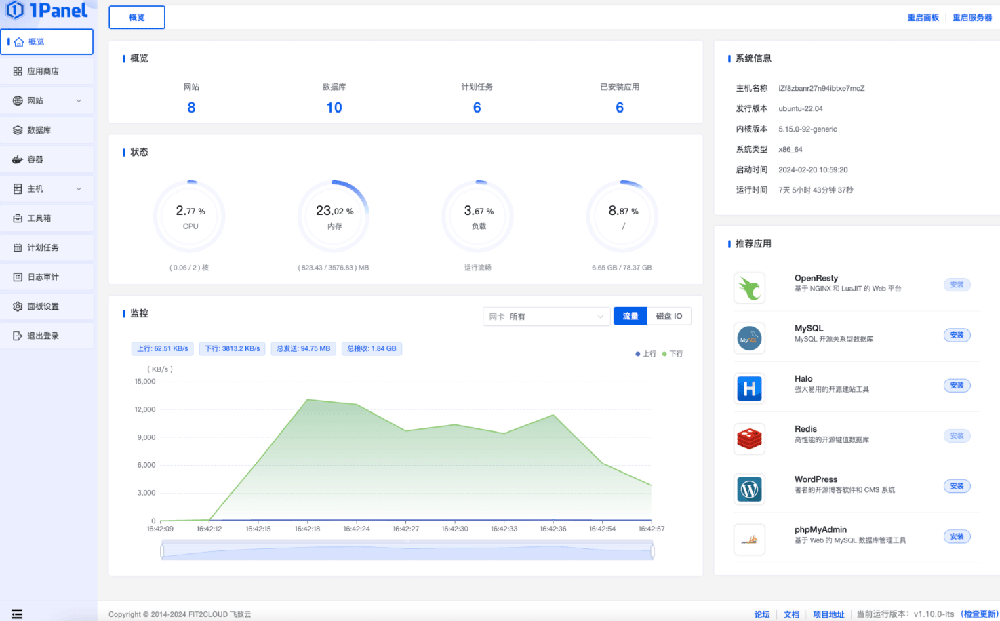This screenshot has height=621, width=1000.
Task: Select the 流量 traffic radio button
Action: pos(630,316)
